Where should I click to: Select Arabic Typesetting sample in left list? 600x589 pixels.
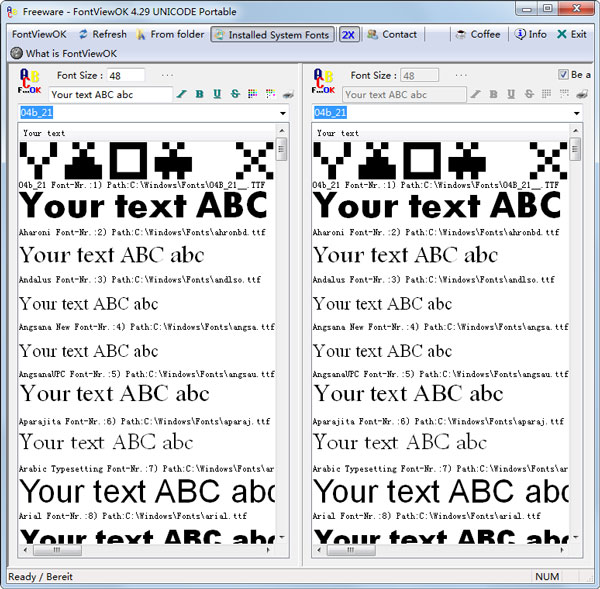click(x=106, y=442)
